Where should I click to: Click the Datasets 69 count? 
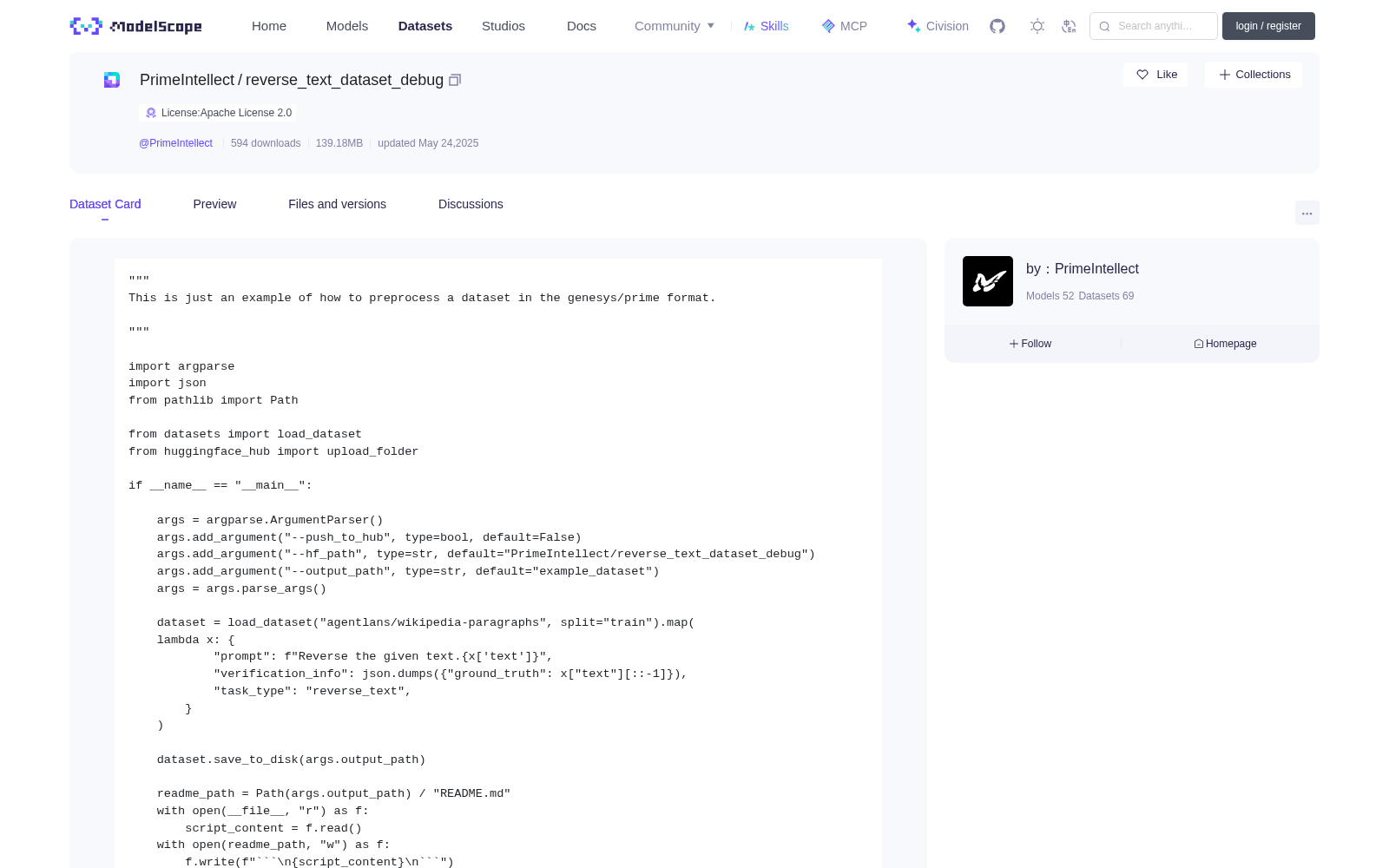[1106, 296]
